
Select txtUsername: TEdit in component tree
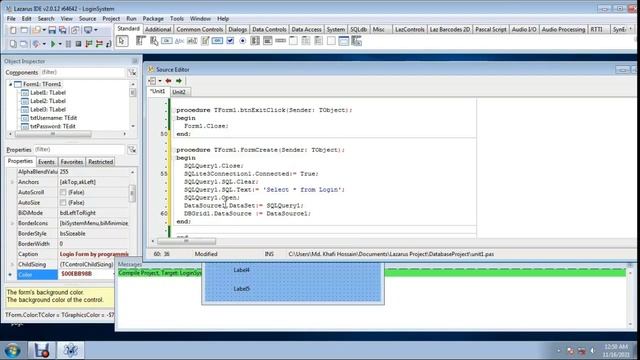coord(53,118)
